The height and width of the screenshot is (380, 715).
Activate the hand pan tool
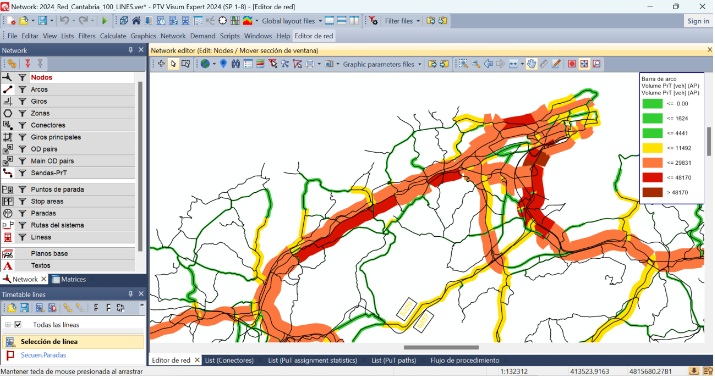[531, 64]
